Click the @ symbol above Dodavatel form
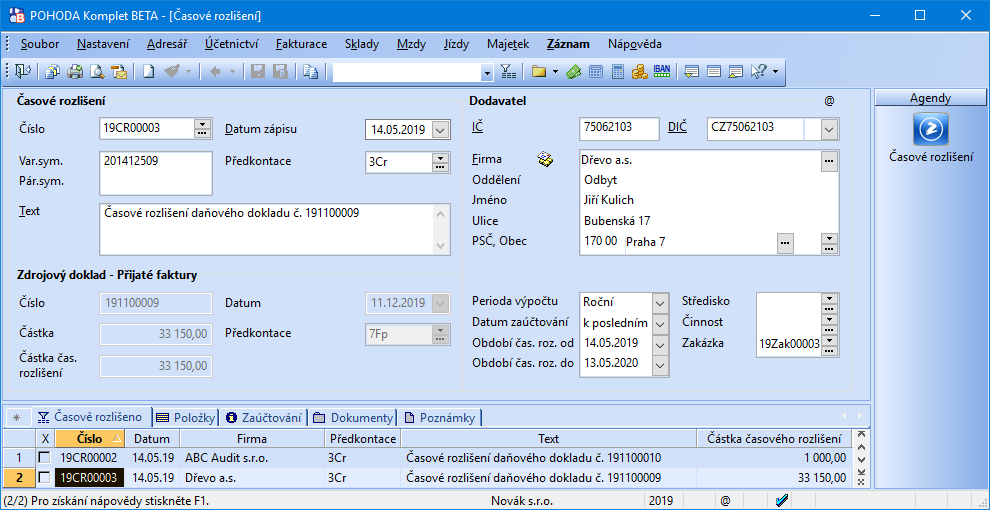990x510 pixels. tap(829, 100)
